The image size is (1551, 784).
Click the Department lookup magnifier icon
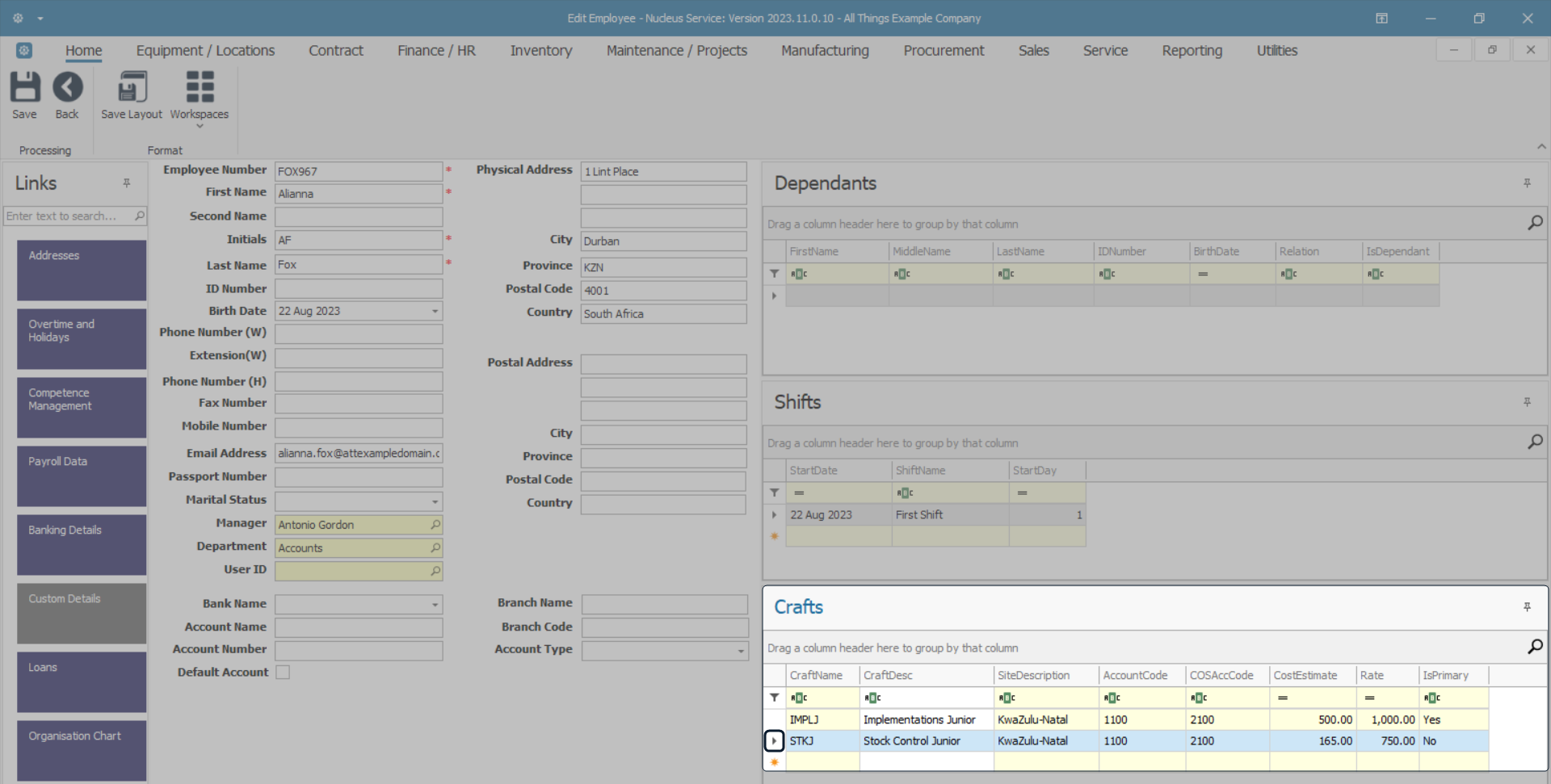pyautogui.click(x=435, y=548)
